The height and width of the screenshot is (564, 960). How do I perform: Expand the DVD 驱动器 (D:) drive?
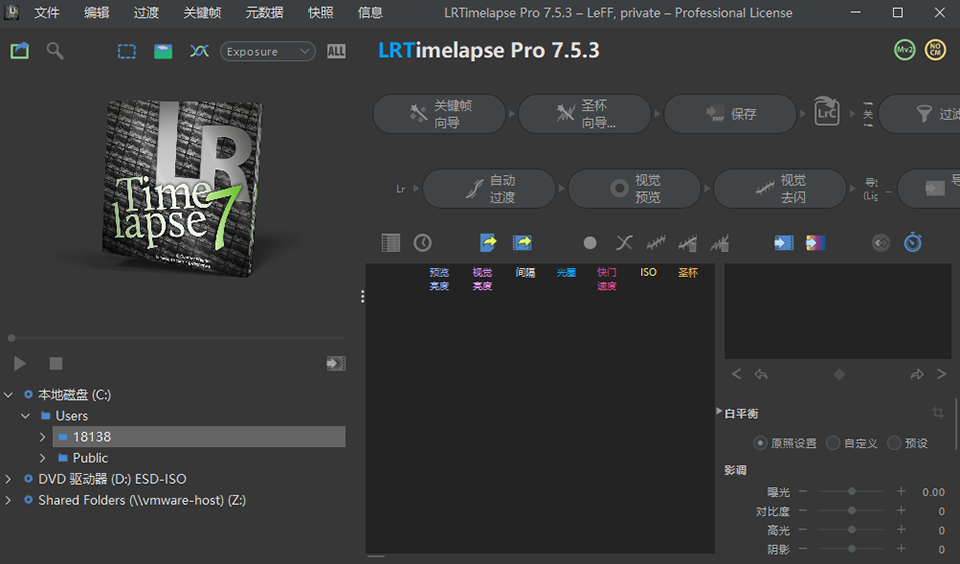coord(9,479)
